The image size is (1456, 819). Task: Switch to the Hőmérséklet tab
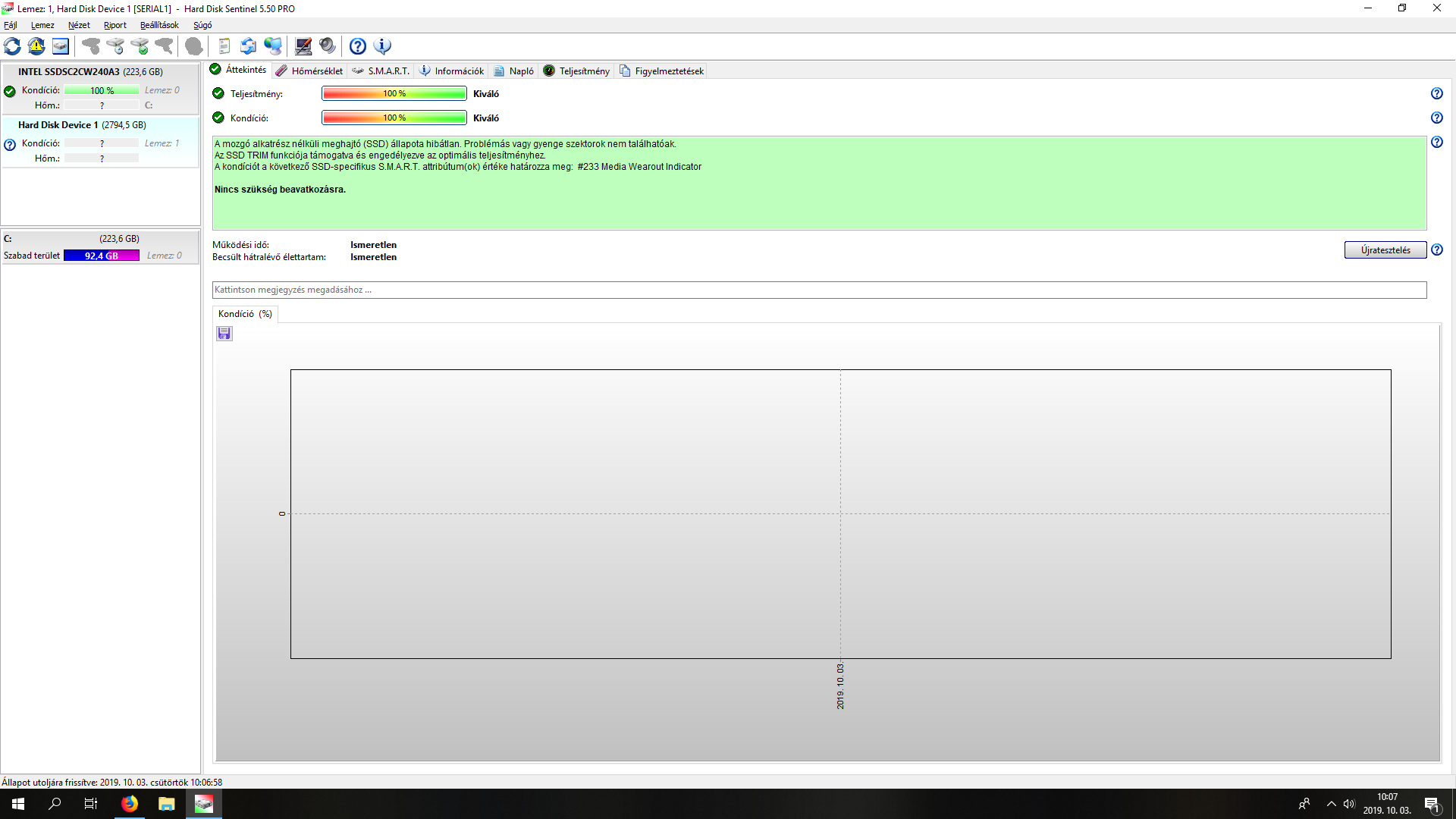[x=309, y=71]
